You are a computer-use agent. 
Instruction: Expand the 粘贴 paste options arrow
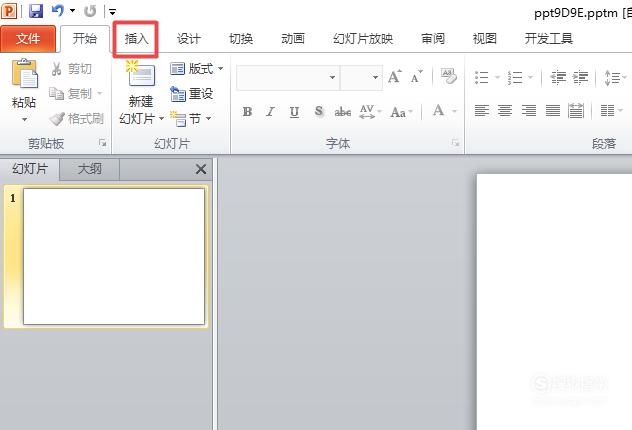coord(24,119)
